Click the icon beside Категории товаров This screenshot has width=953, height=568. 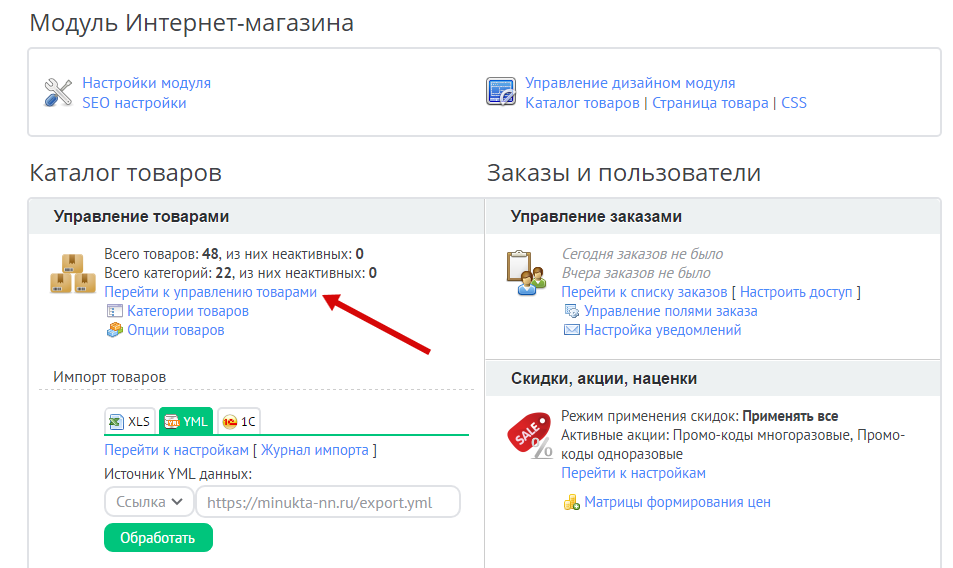[114, 311]
